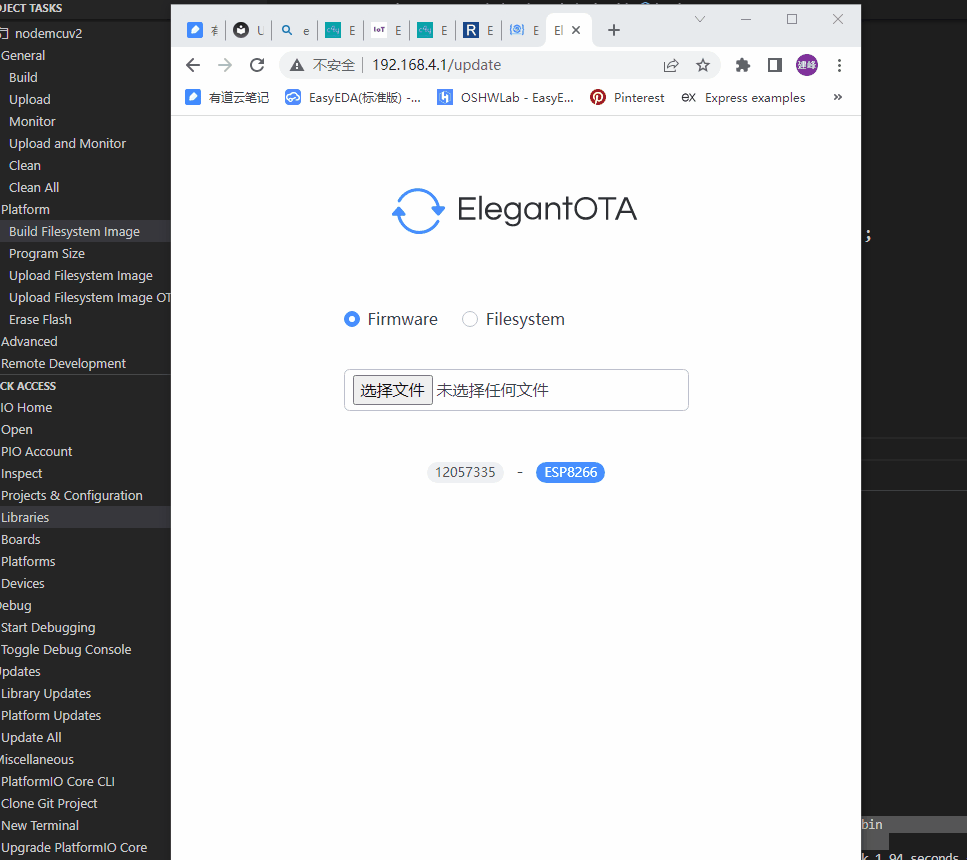Click the ElegantOTA circular arrows logo
This screenshot has height=860, width=967.
click(418, 210)
